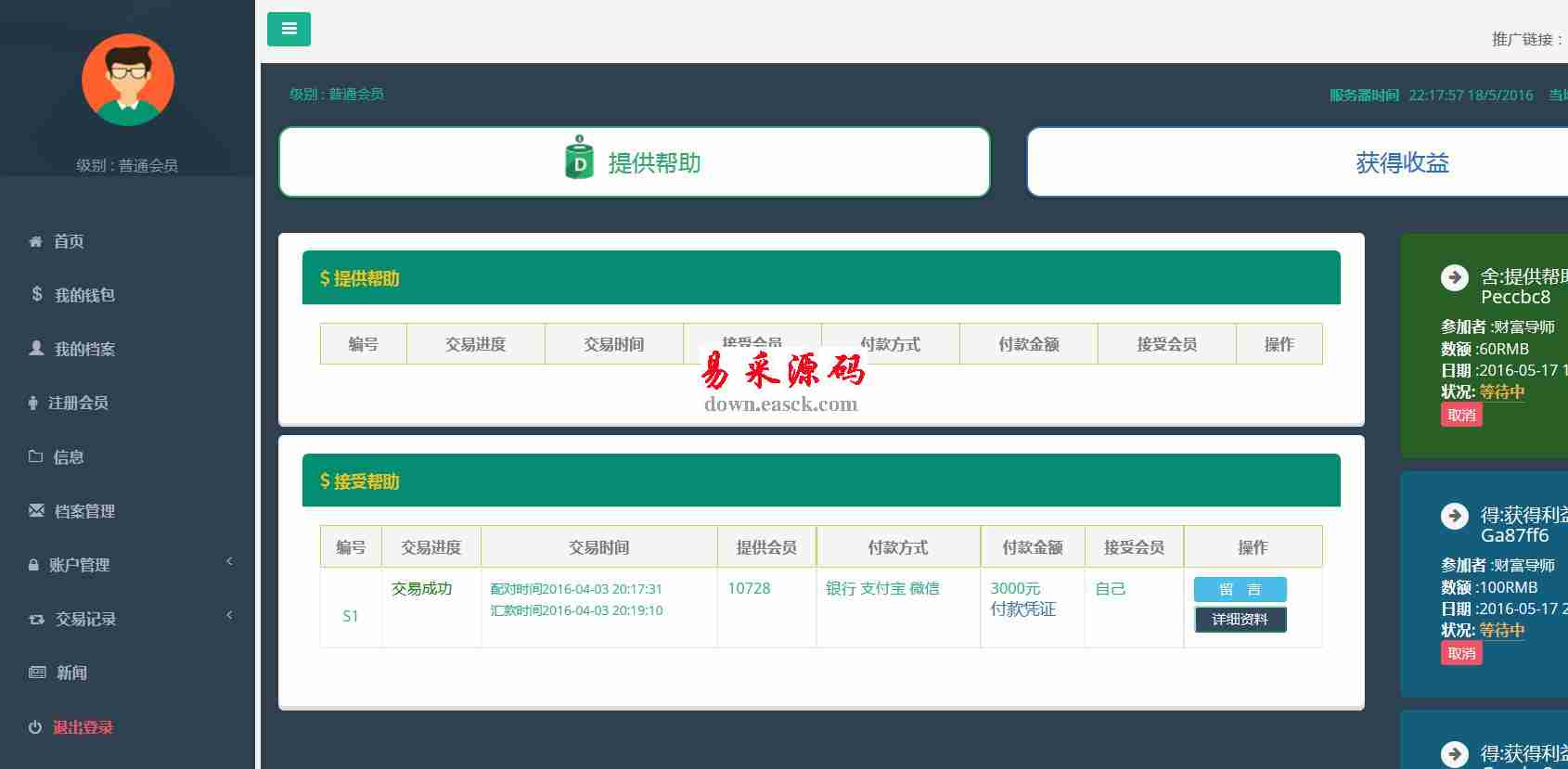Click the home icon beside 首页
This screenshot has height=769, width=1568.
[x=35, y=241]
